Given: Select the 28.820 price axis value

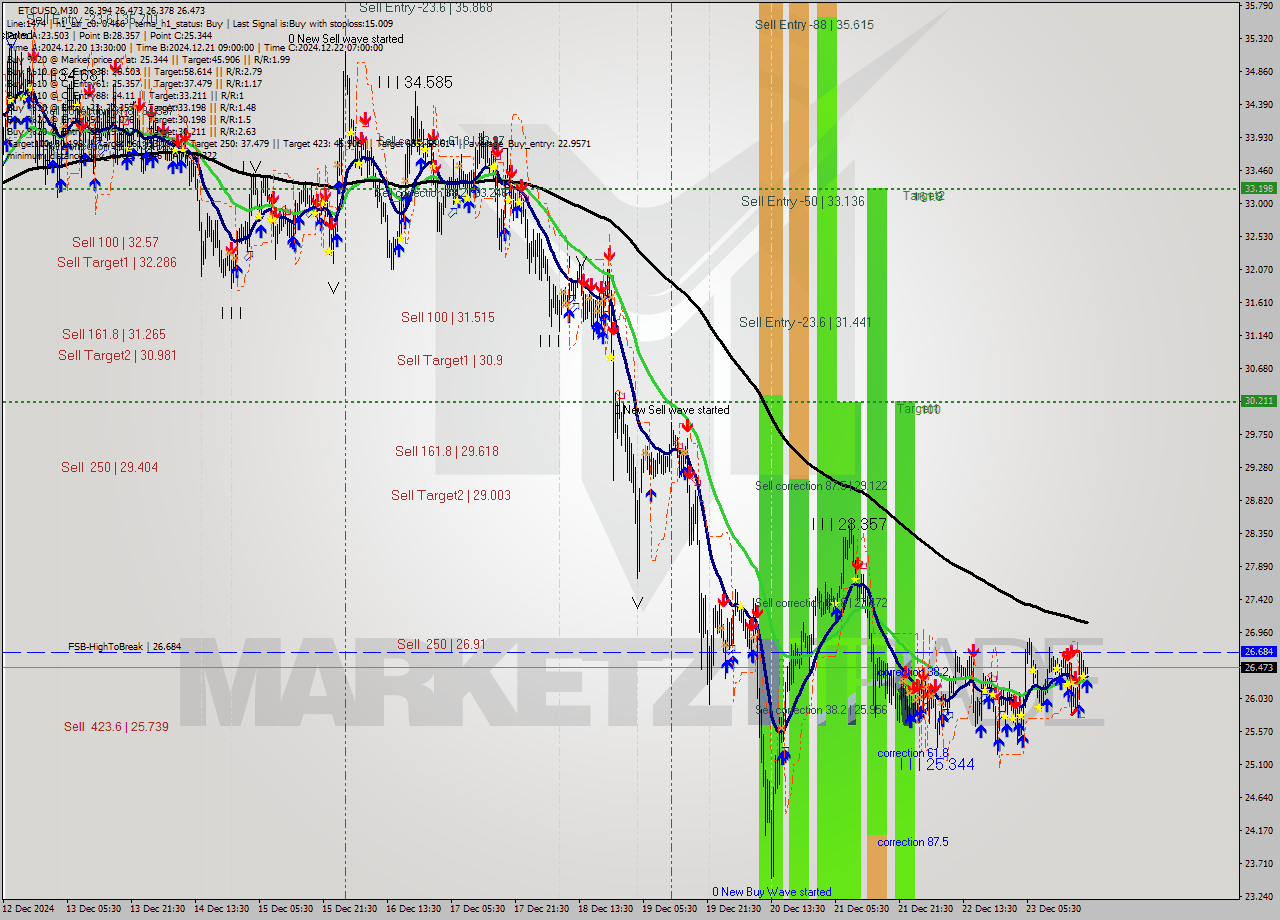Looking at the screenshot, I should (1258, 500).
